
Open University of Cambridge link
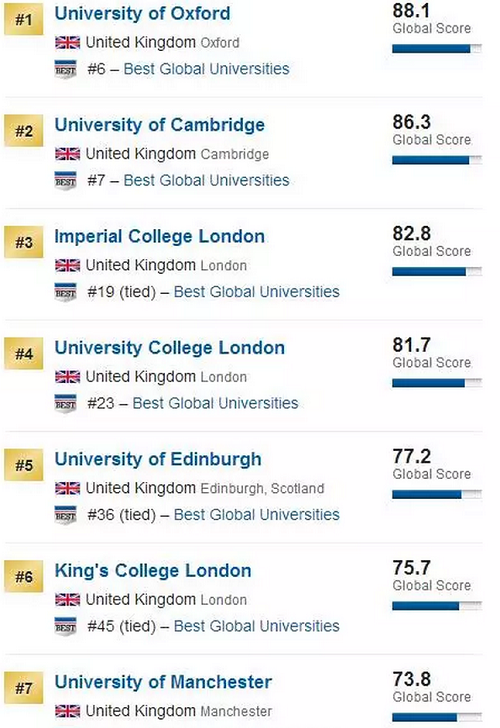point(160,125)
